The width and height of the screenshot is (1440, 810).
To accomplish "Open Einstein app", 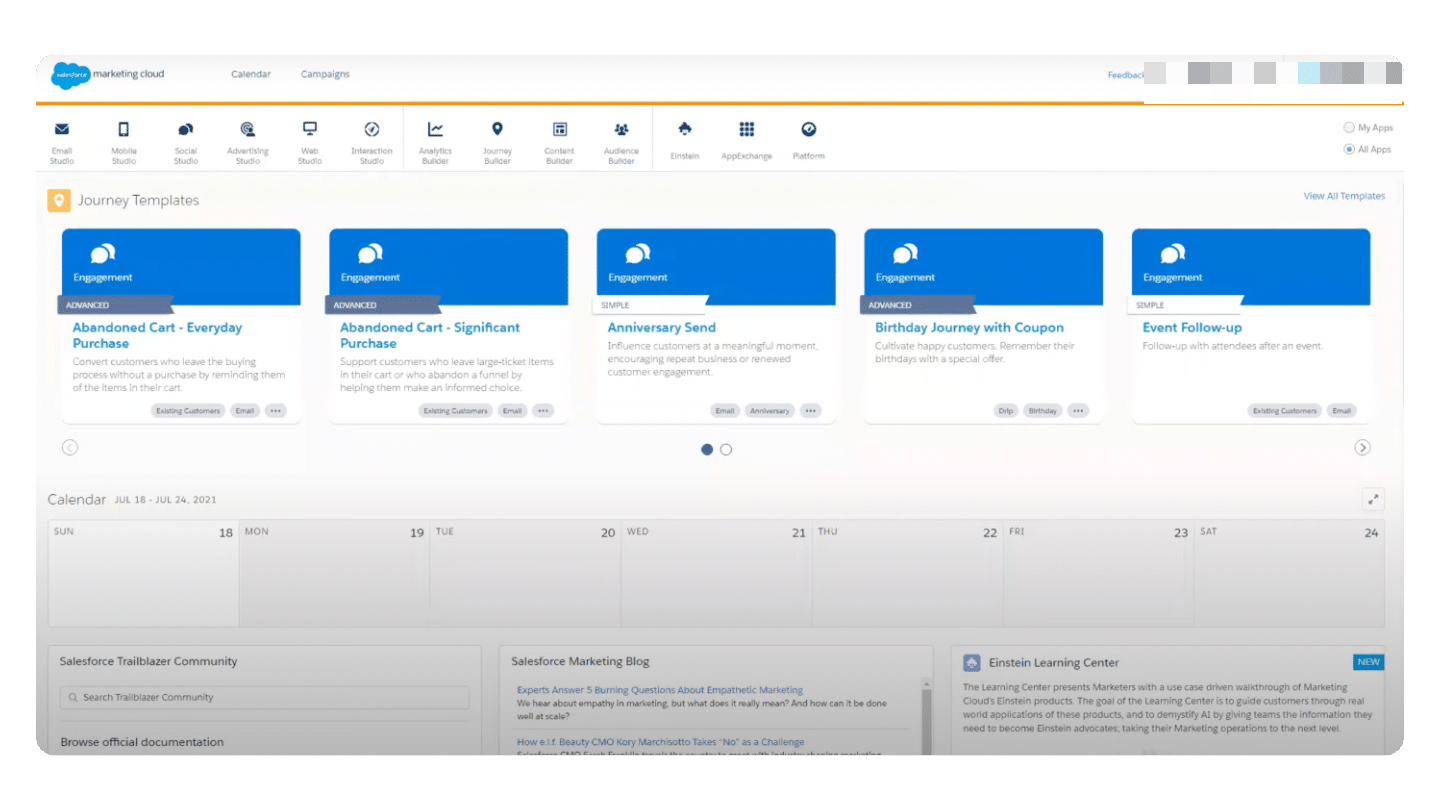I will (685, 140).
